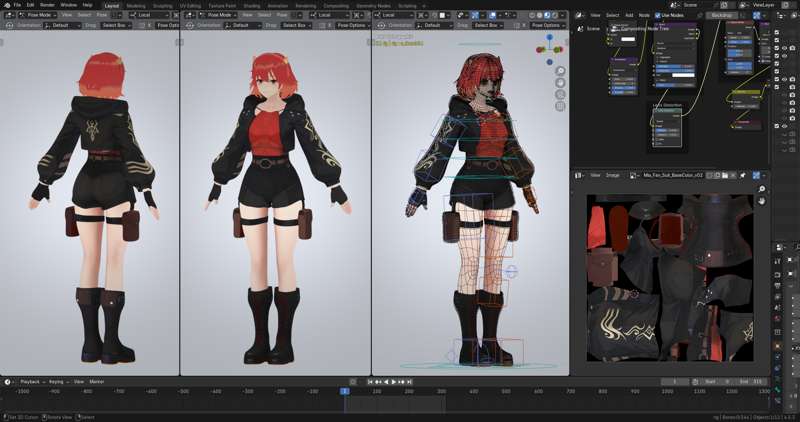
Task: Open Pose Mode dropdown in middle viewport
Action: [x=219, y=15]
